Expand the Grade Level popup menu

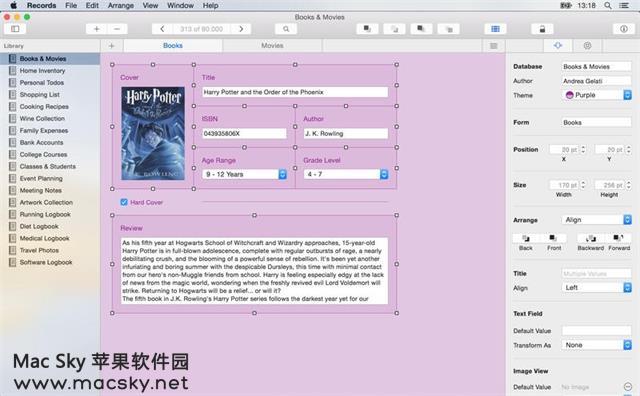tap(346, 174)
